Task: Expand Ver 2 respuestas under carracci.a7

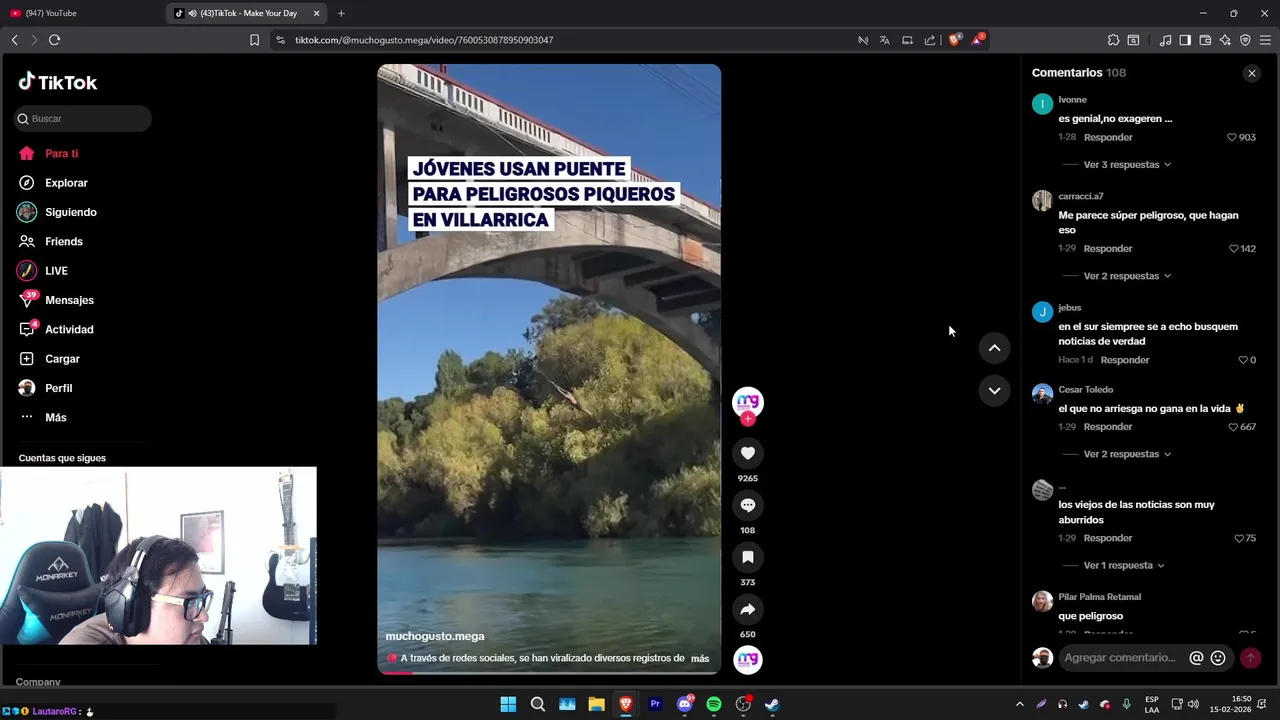Action: point(1127,276)
